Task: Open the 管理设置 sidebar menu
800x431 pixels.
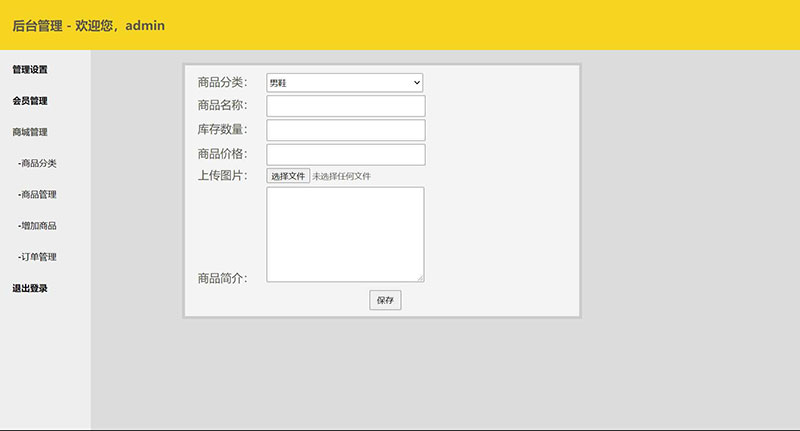Action: tap(30, 70)
